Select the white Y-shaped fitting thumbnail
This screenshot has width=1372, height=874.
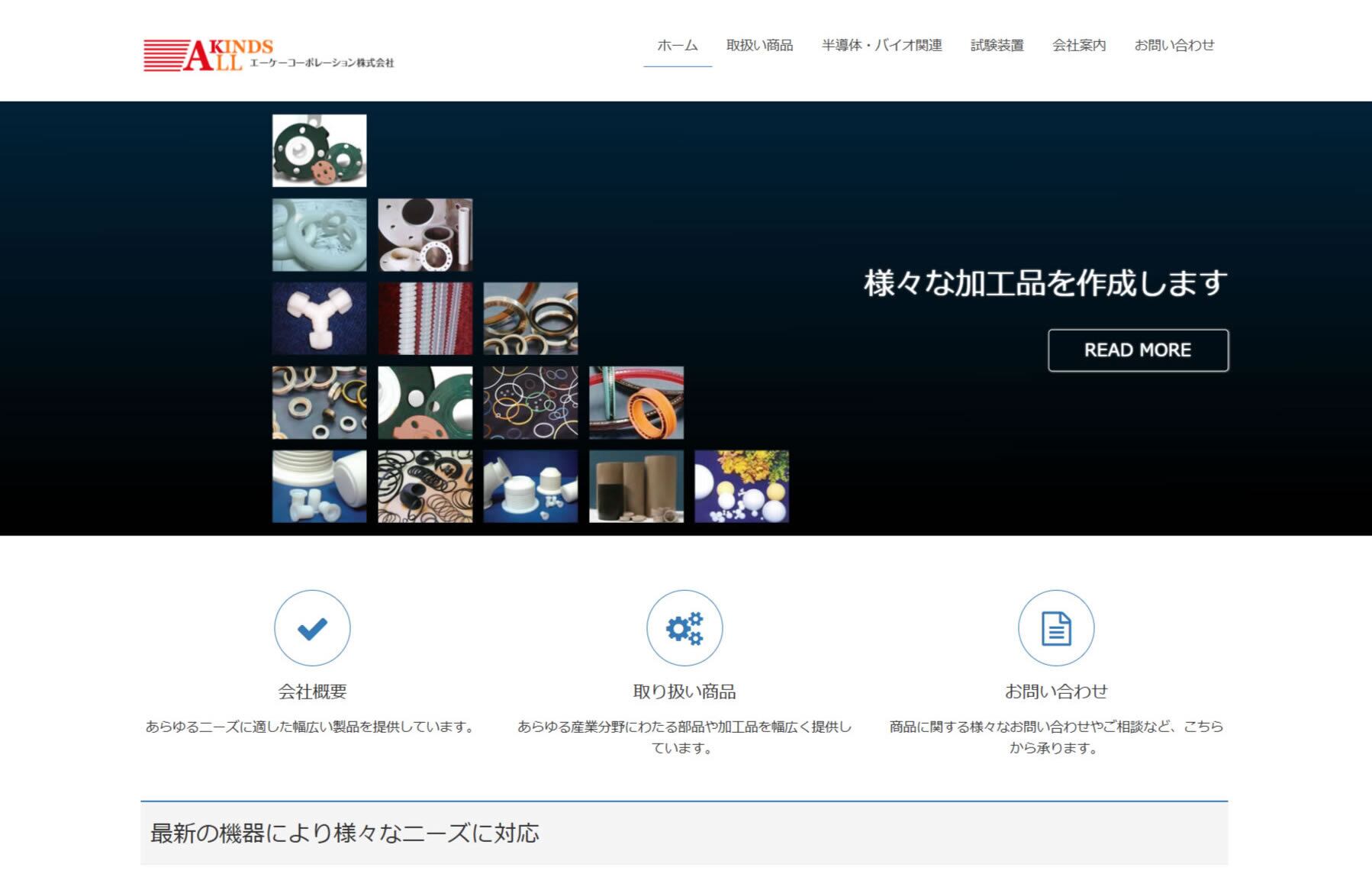(319, 318)
